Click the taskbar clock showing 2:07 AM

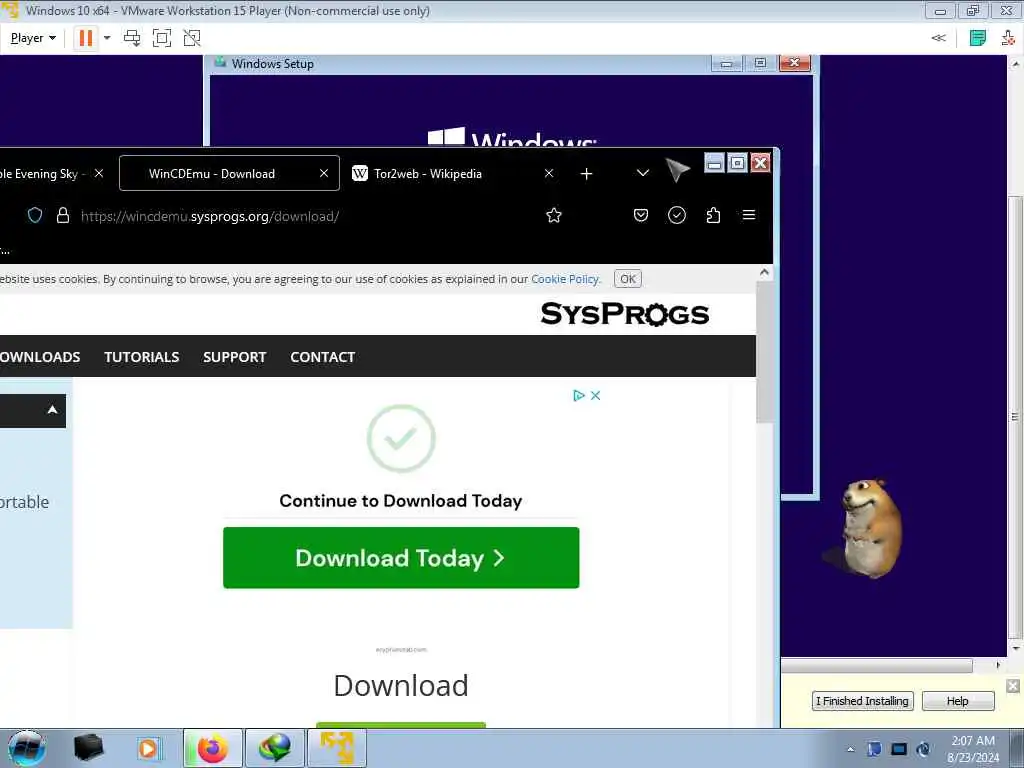coord(973,749)
